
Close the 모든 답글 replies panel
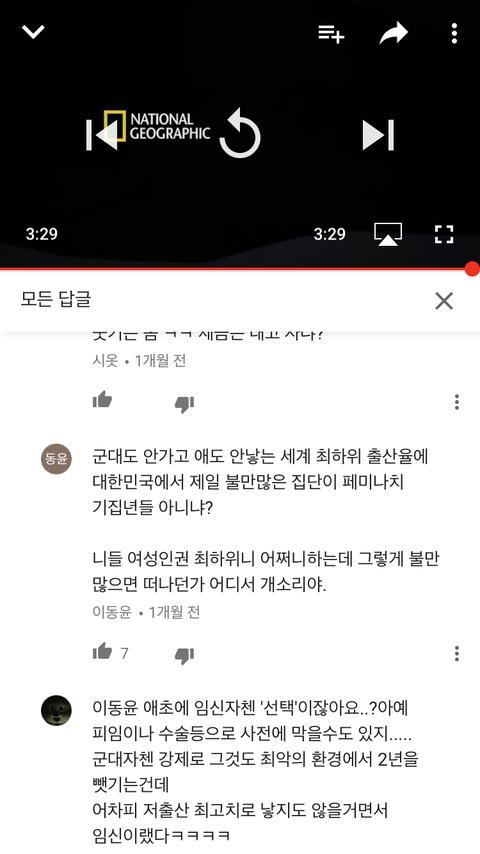(x=444, y=301)
